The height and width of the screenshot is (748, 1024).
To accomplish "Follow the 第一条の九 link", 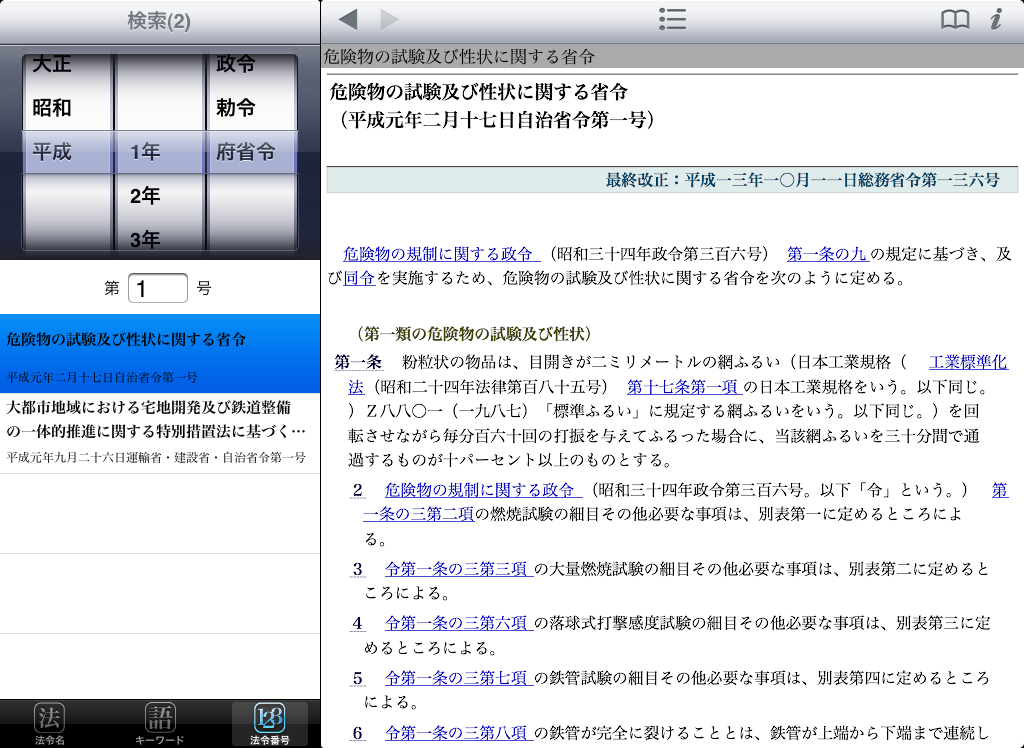I will click(826, 254).
